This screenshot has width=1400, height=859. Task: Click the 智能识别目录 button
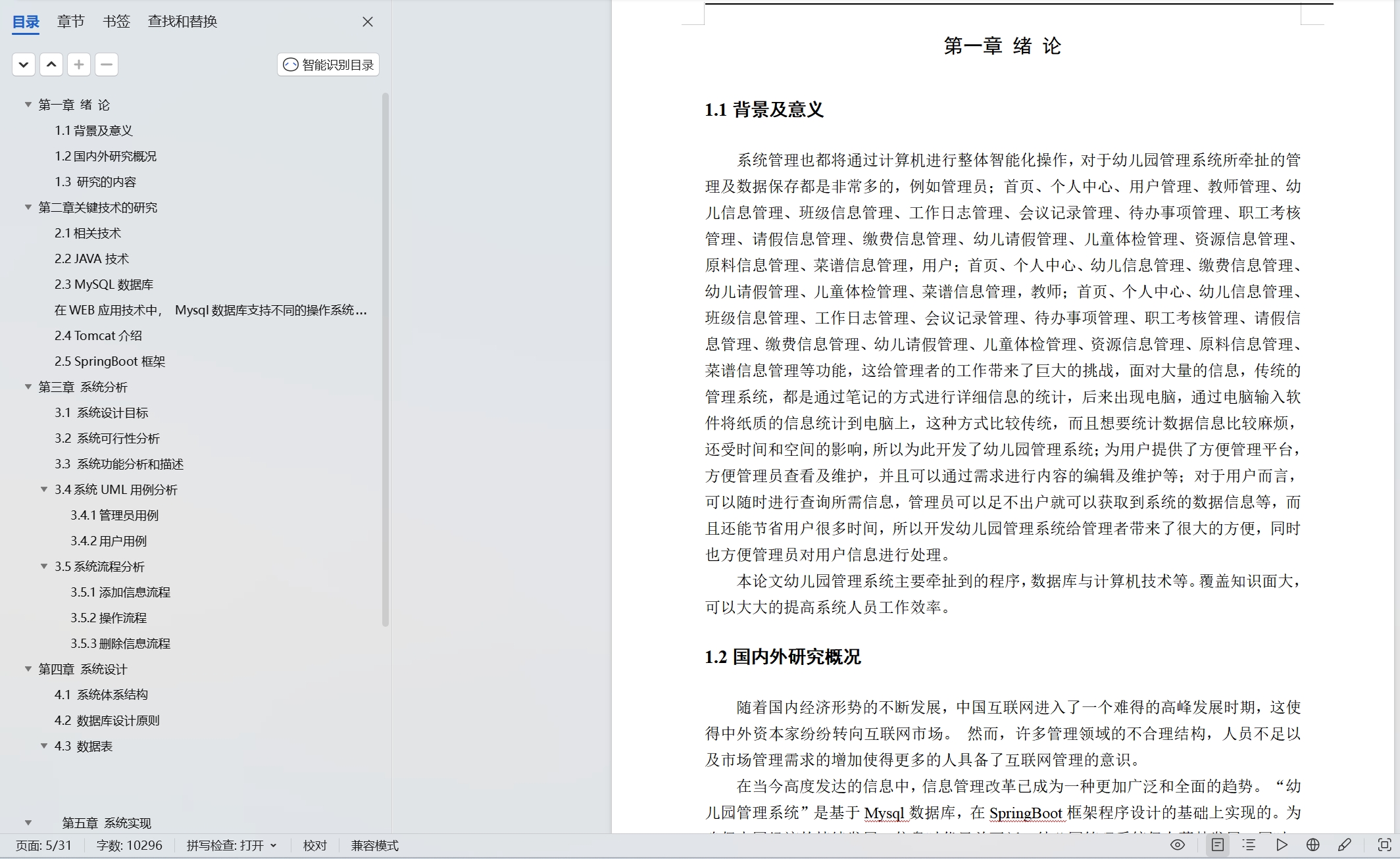click(x=328, y=64)
